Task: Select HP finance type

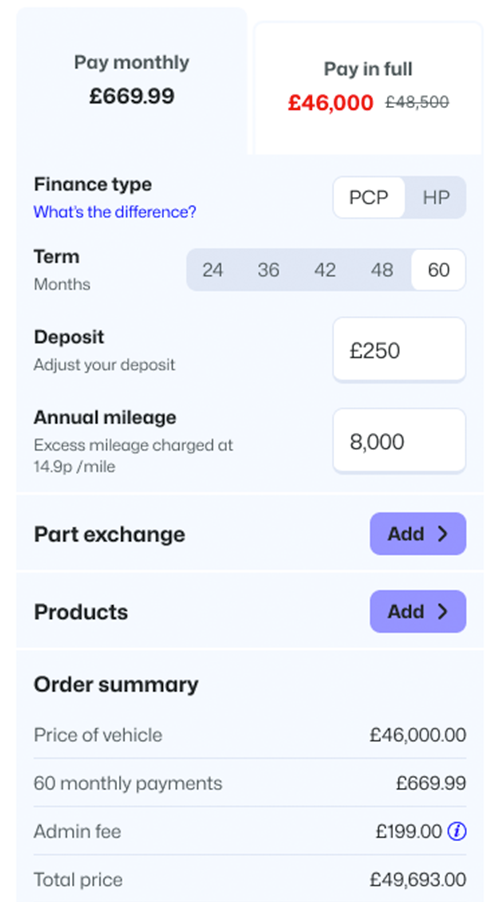Action: click(x=436, y=197)
